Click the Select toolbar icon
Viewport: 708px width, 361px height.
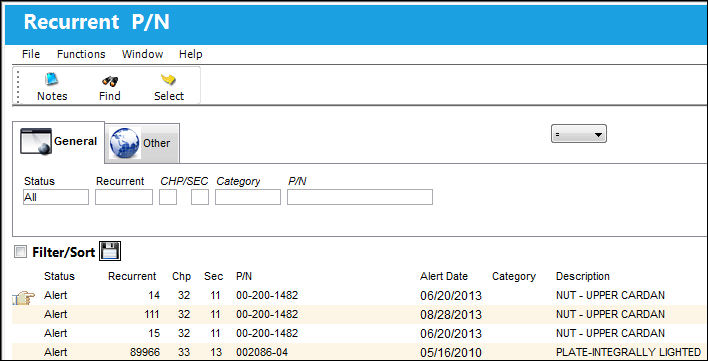point(168,80)
